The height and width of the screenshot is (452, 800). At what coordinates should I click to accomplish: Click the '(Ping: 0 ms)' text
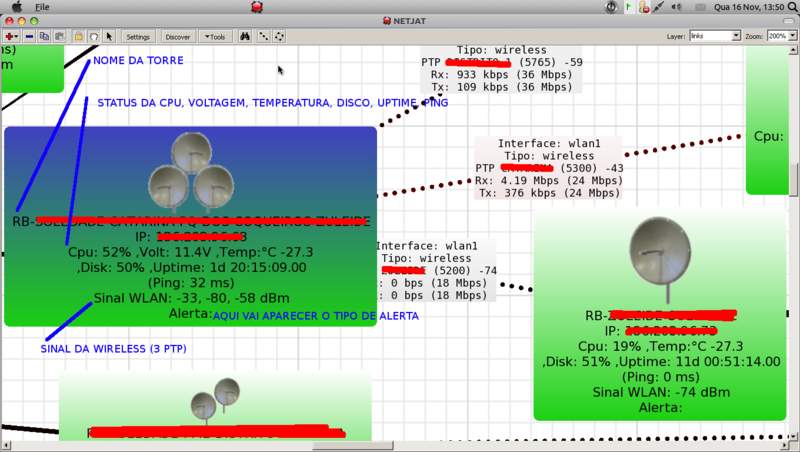tap(661, 377)
